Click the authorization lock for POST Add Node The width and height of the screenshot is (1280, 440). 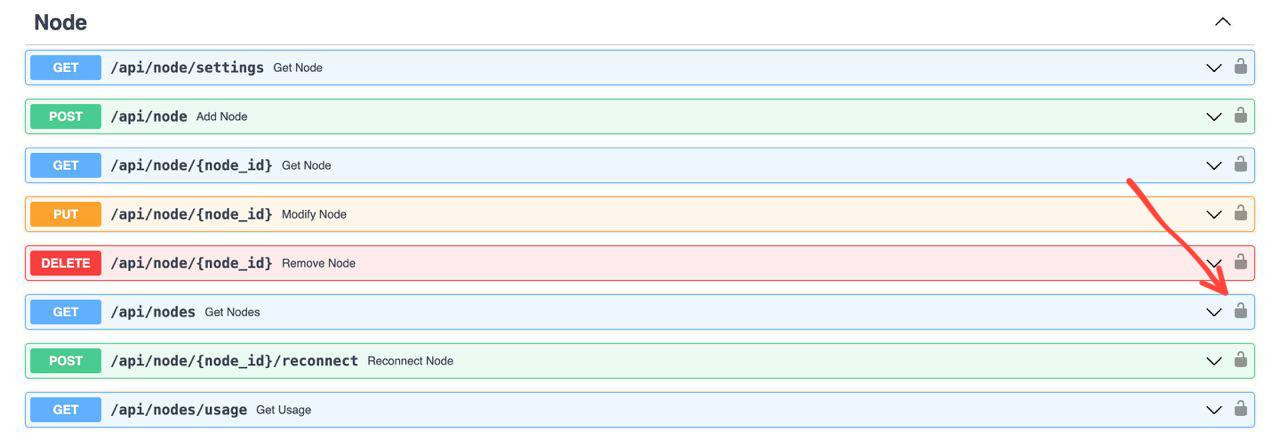coord(1240,116)
